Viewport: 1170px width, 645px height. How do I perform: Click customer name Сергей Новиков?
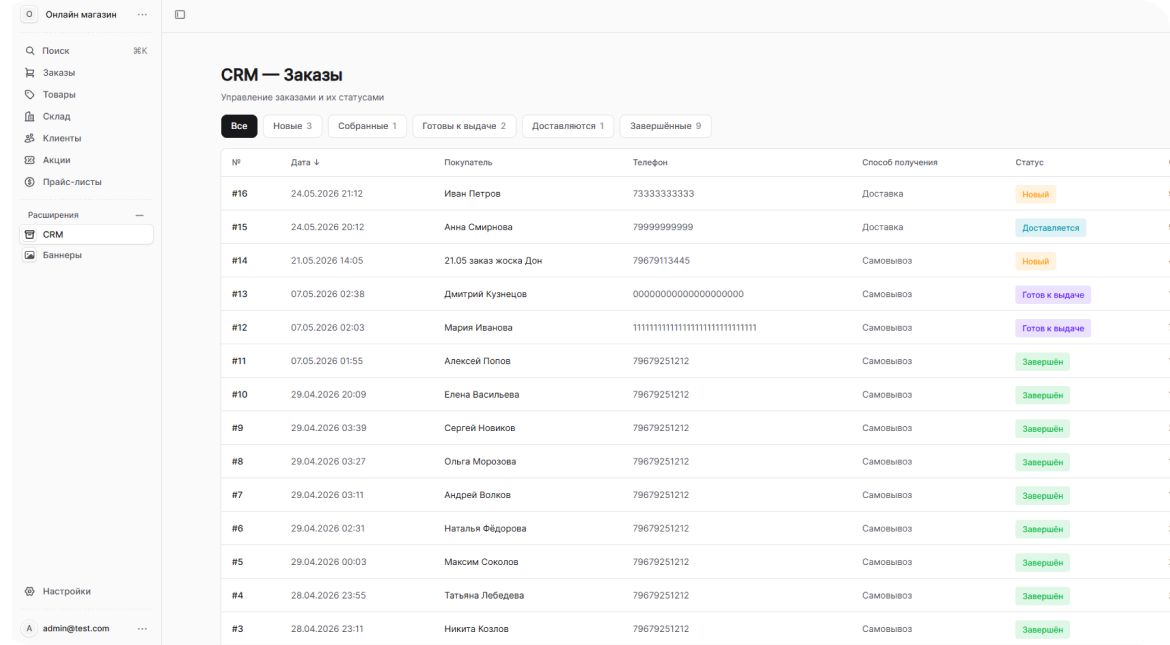click(480, 428)
